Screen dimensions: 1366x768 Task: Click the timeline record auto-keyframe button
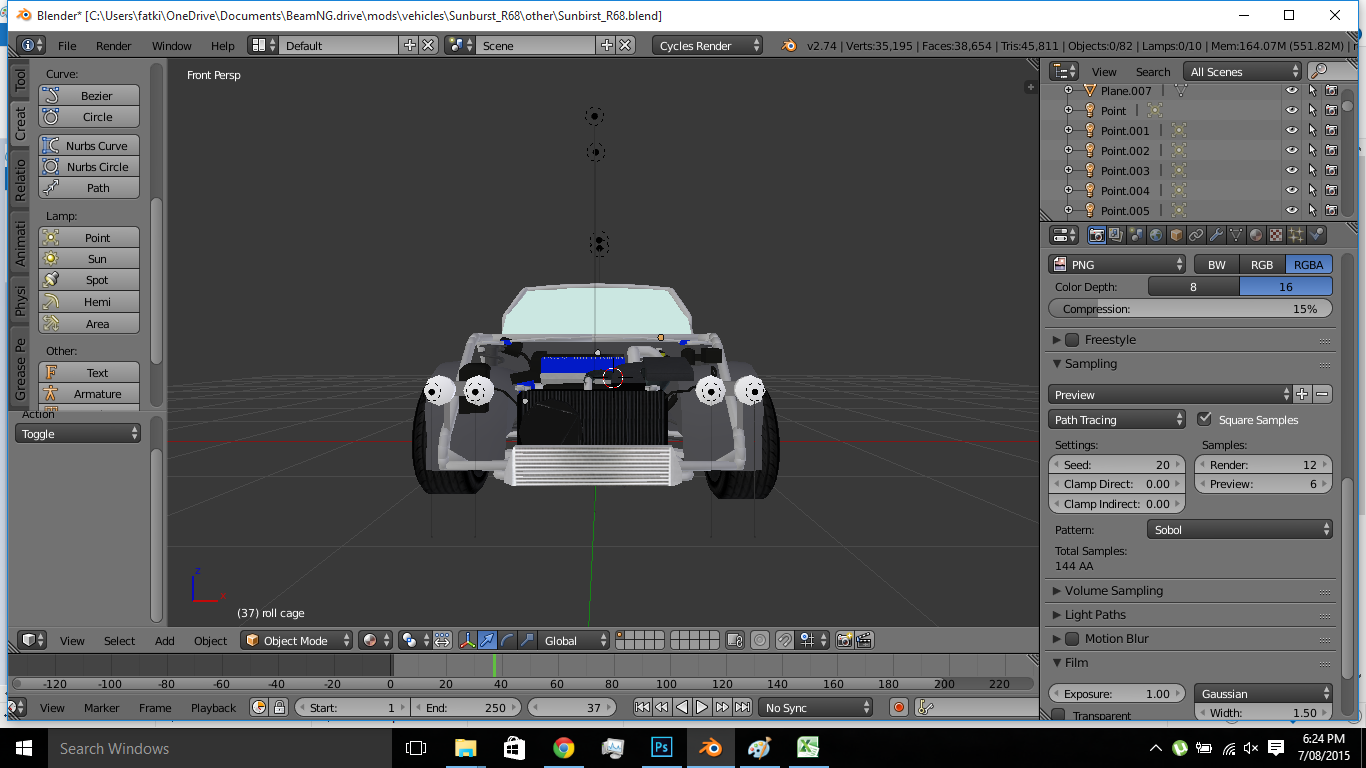click(898, 707)
